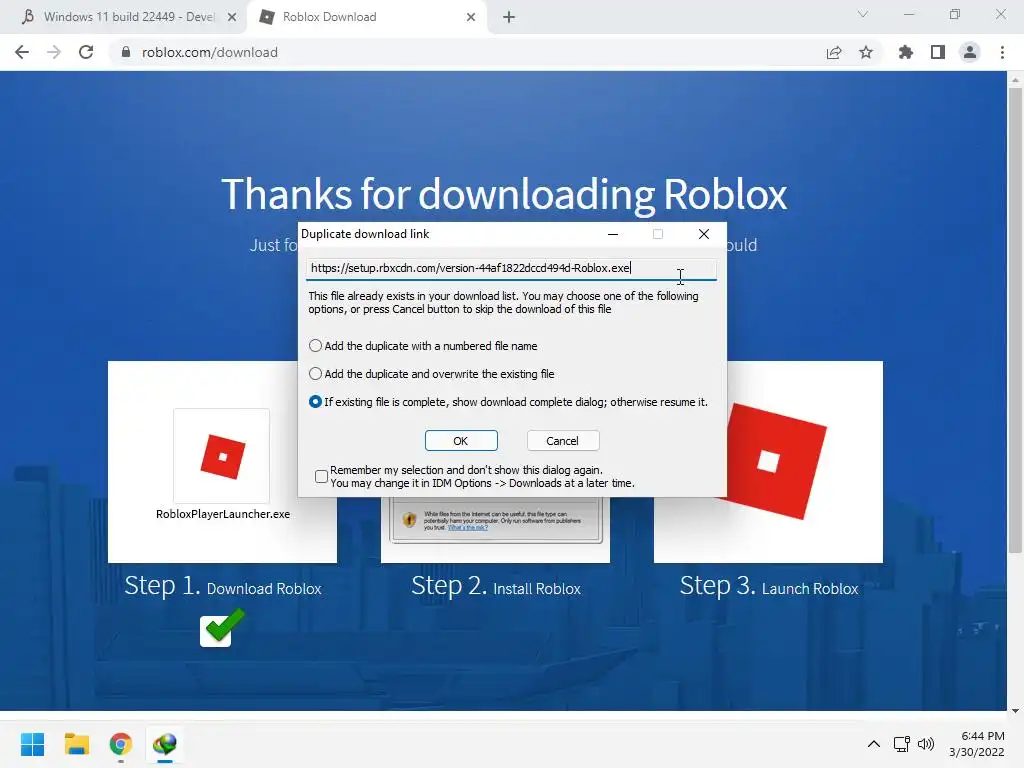Viewport: 1024px width, 768px height.
Task: Click 'Step 3. Launch Roblox' text
Action: [769, 586]
